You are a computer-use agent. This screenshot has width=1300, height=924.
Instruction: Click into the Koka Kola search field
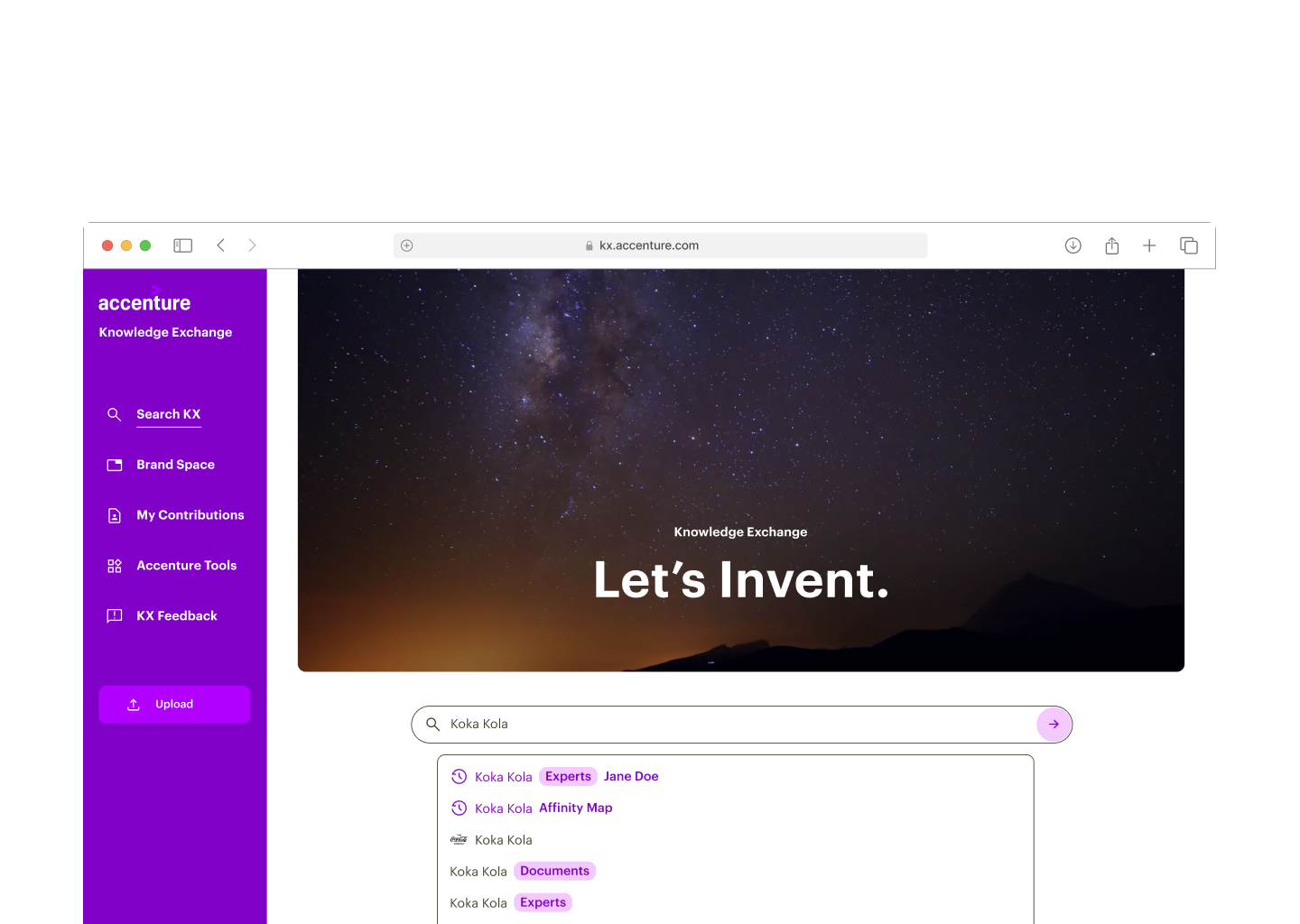[740, 725]
